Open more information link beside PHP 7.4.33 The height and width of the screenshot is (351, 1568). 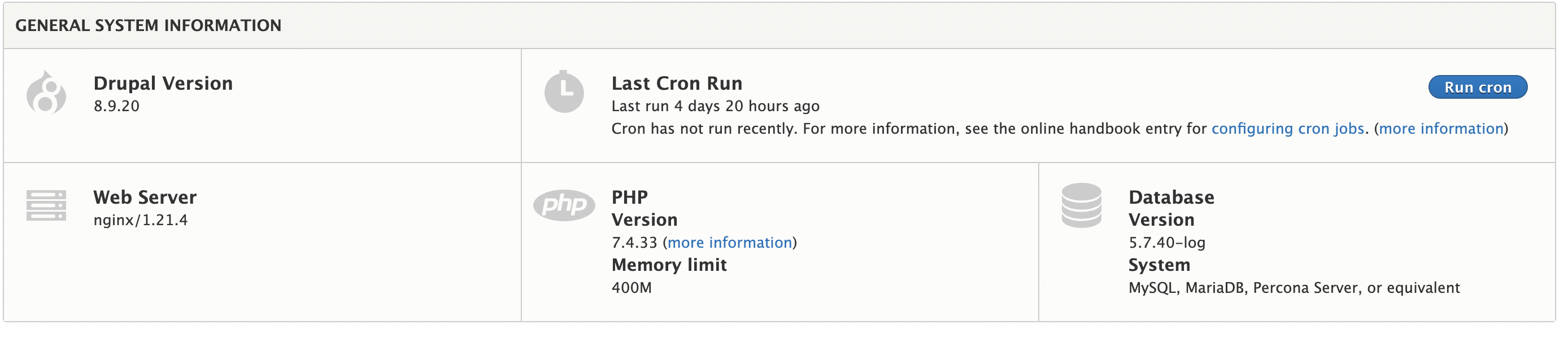[x=730, y=243]
